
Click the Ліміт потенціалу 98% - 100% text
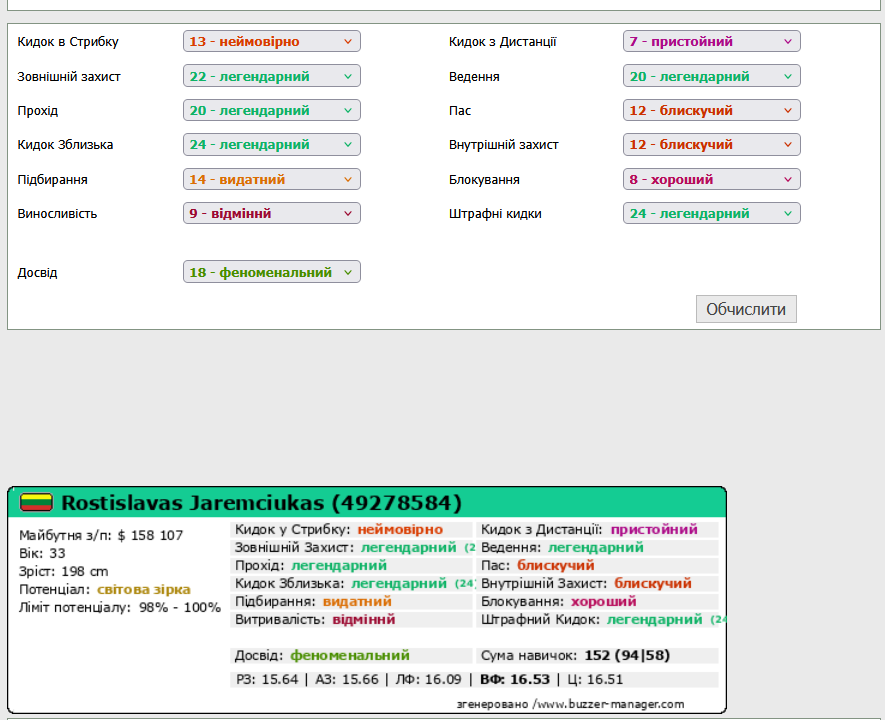click(x=120, y=607)
